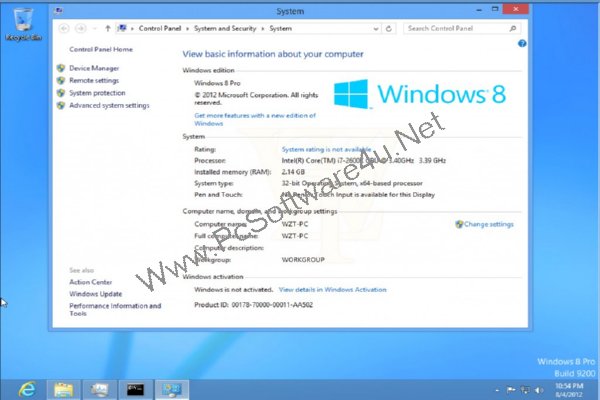Screen dimensions: 600x400
Task: Open Device Manager link
Action: point(94,68)
